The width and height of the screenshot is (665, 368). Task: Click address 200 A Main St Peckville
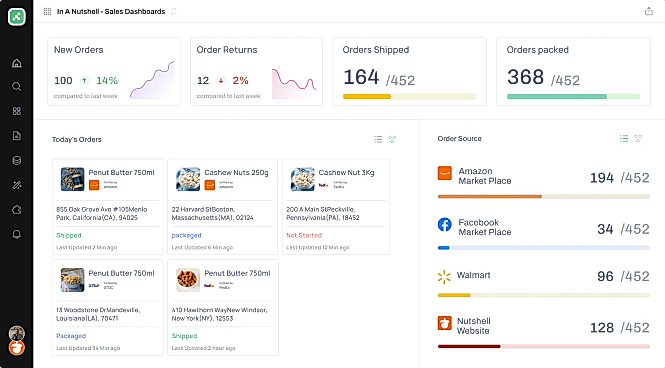coord(323,213)
